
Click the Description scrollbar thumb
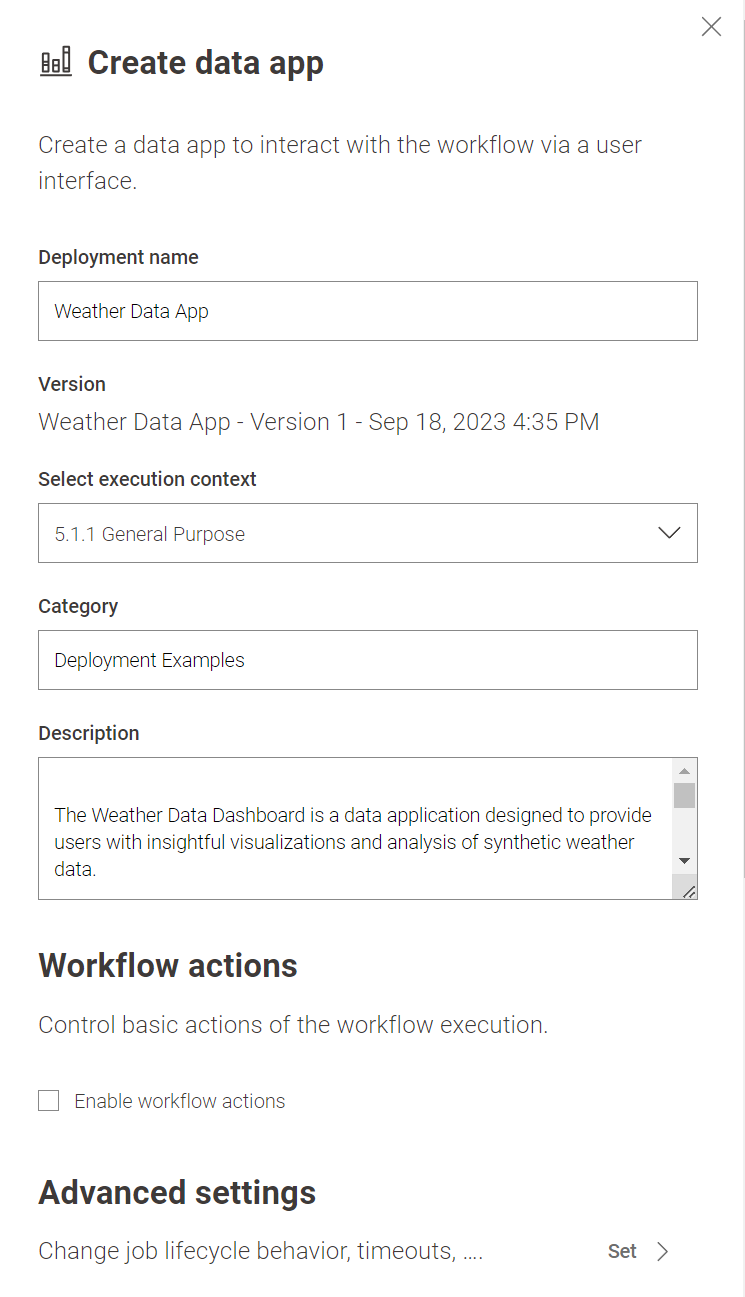[x=684, y=795]
